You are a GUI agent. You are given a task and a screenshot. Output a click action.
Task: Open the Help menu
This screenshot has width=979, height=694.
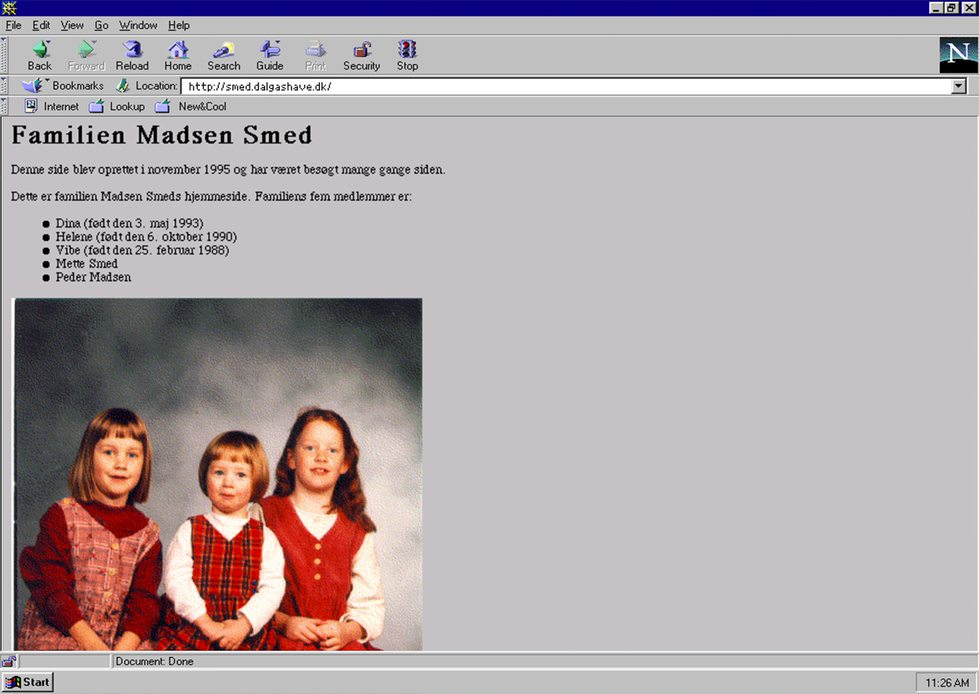click(179, 25)
